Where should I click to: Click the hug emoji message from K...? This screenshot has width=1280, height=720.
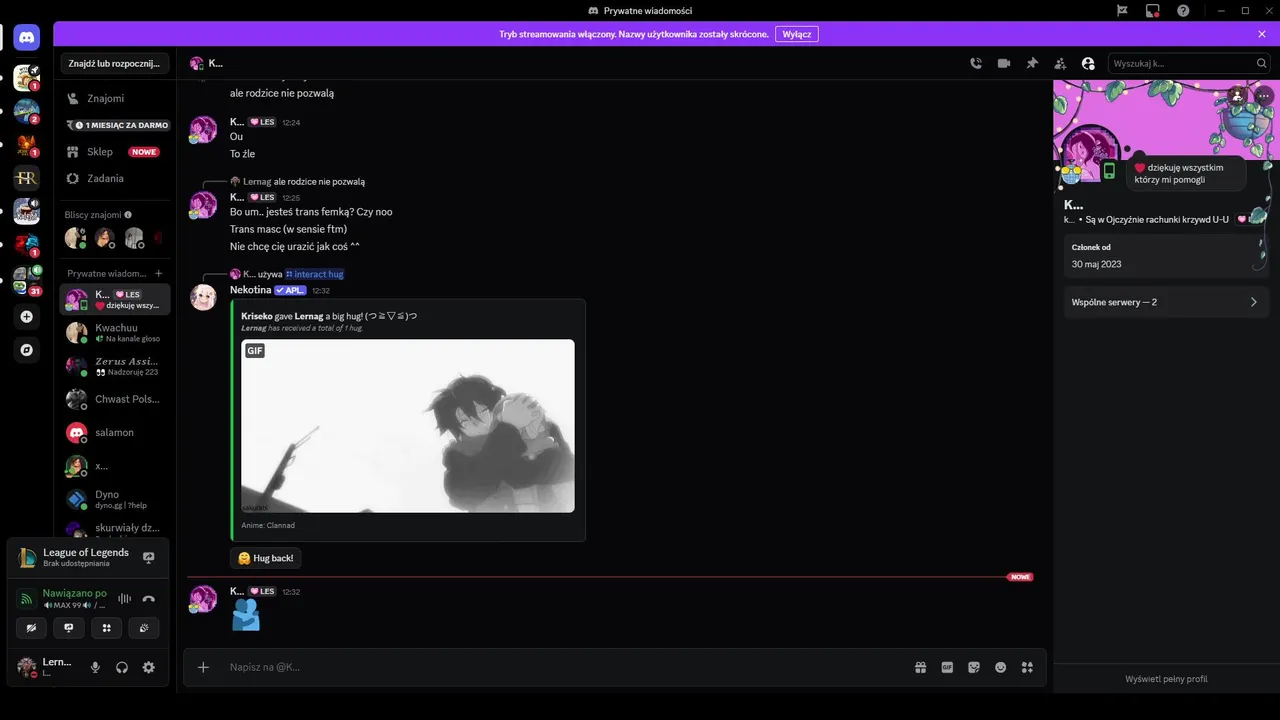coord(245,614)
